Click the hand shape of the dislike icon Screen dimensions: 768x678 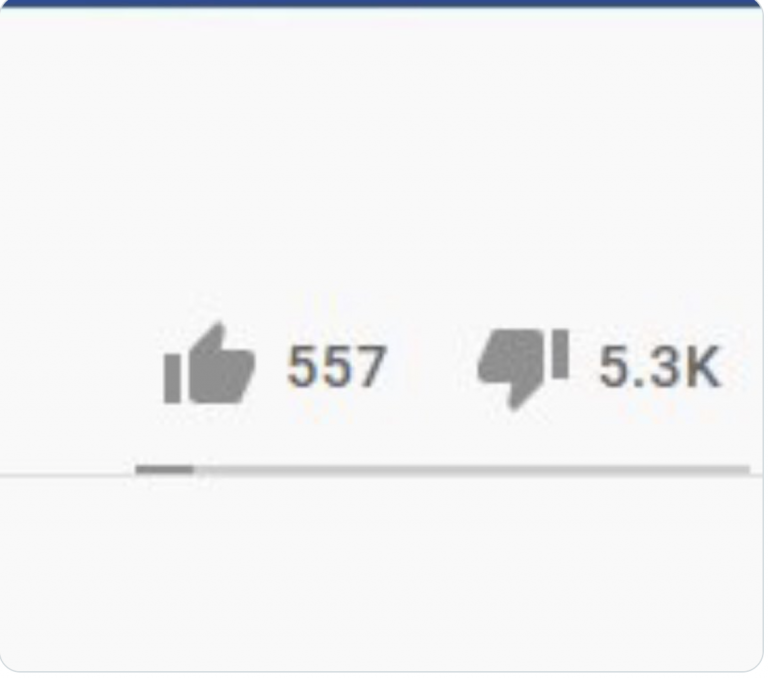[511, 368]
